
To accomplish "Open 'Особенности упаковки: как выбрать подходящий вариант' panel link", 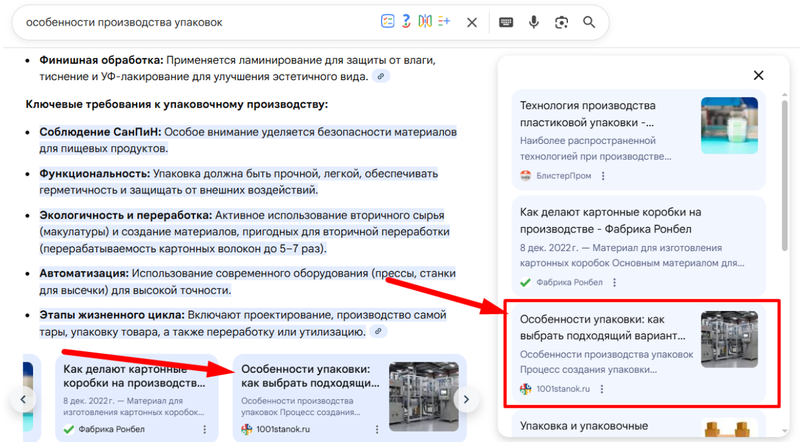I will point(603,327).
